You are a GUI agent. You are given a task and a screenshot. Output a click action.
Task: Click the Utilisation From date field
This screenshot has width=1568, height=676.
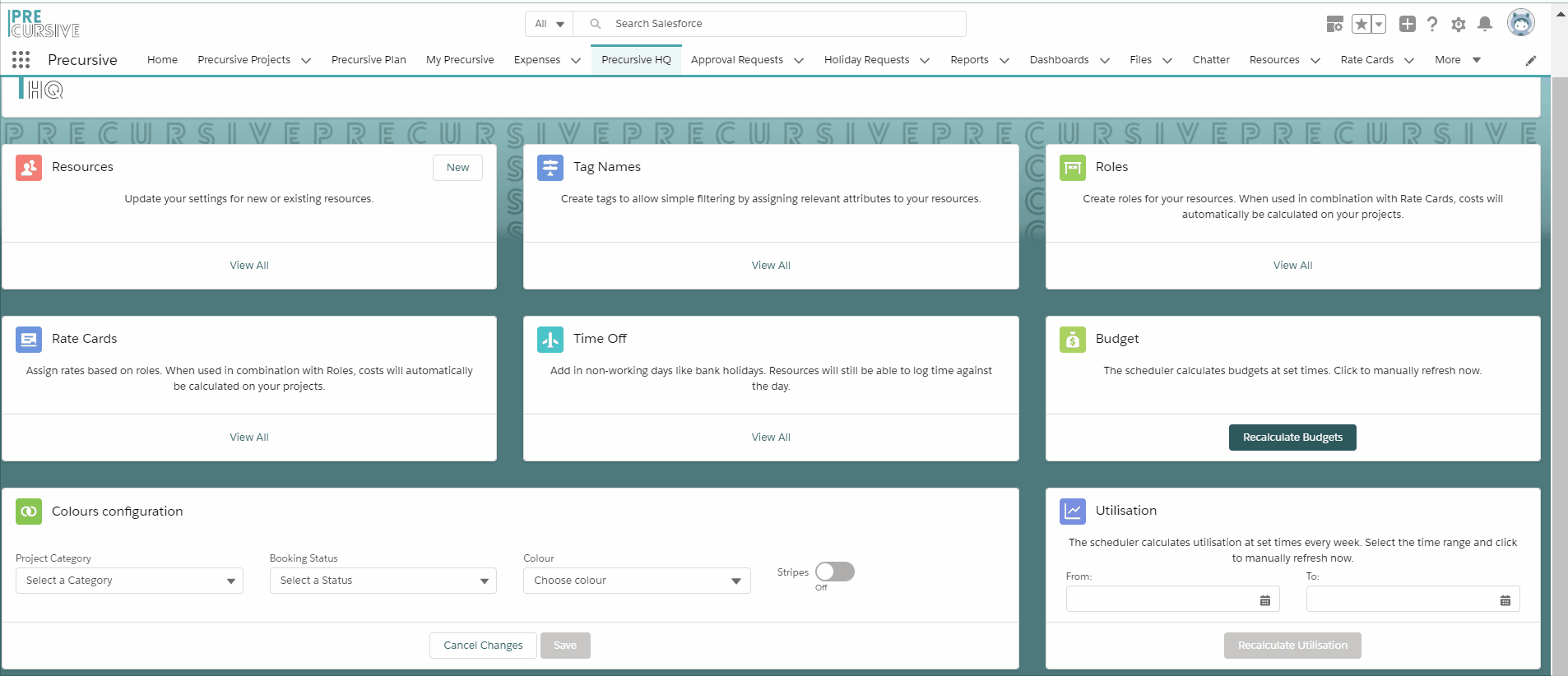click(x=1172, y=600)
